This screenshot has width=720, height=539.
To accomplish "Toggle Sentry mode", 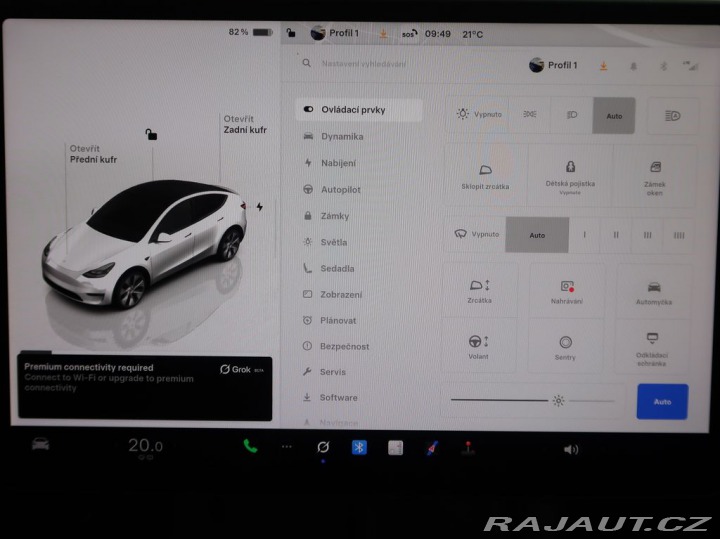I will (565, 348).
